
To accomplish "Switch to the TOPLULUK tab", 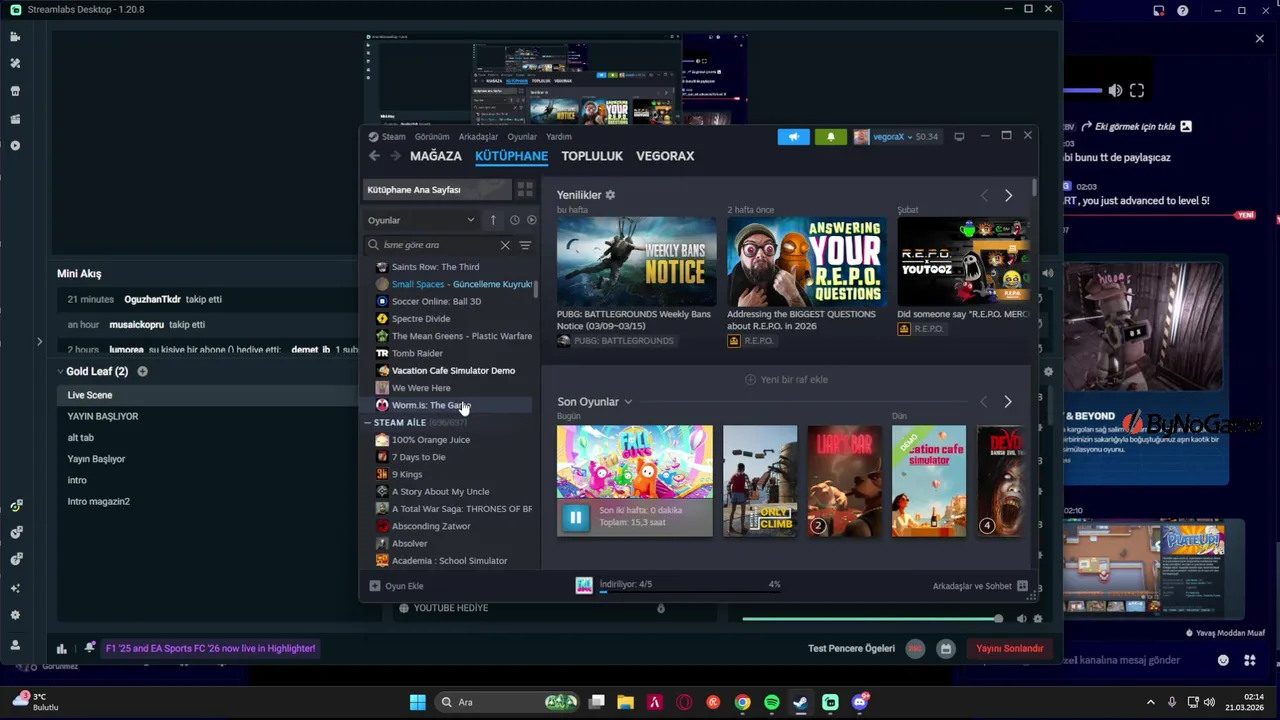I will pos(592,156).
